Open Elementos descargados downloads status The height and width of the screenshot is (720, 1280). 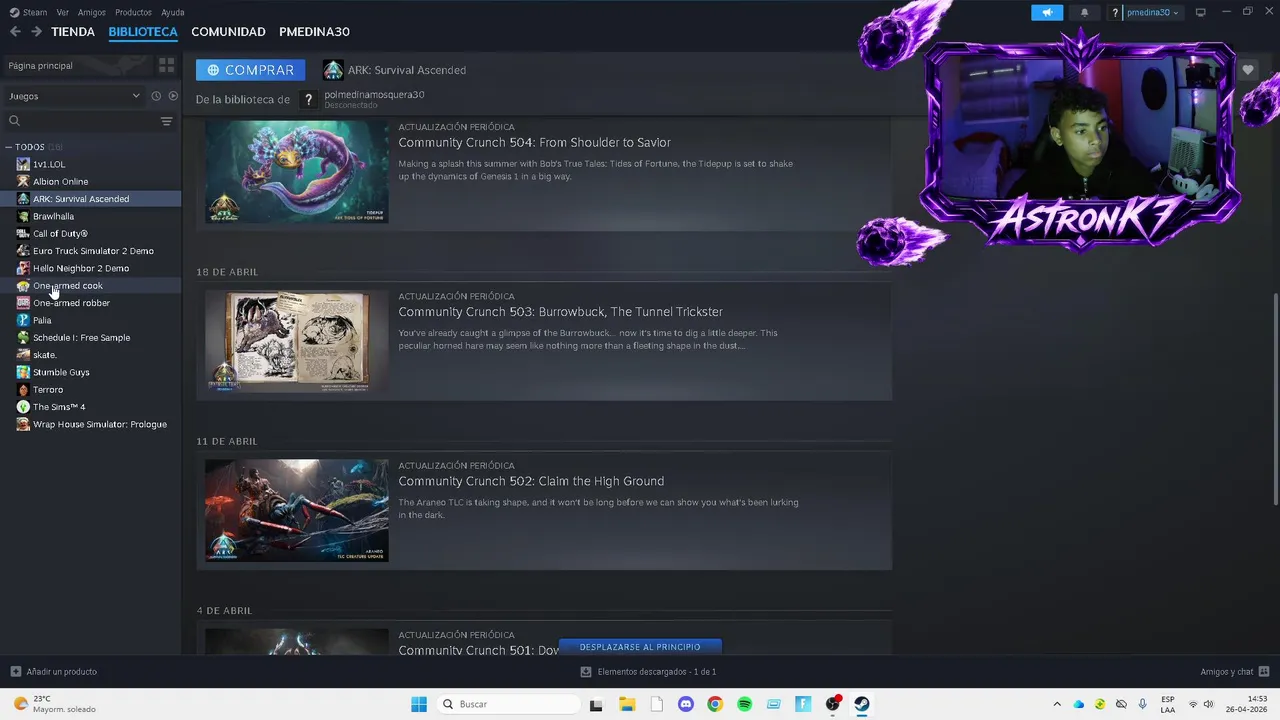648,672
